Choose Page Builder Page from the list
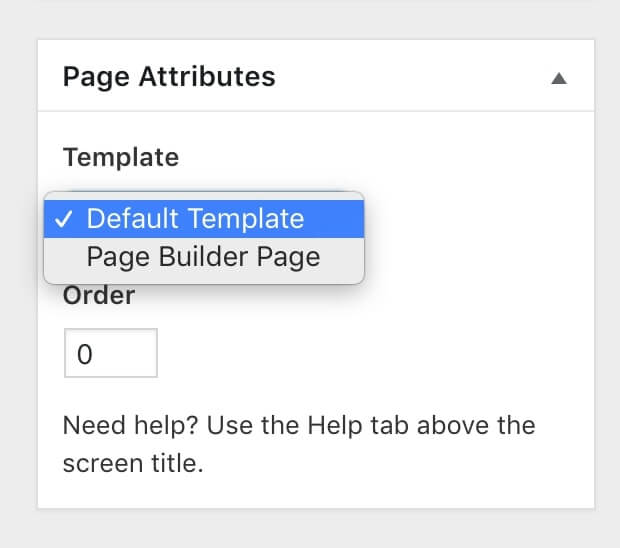Screen dimensions: 620x548 pyautogui.click(x=204, y=257)
